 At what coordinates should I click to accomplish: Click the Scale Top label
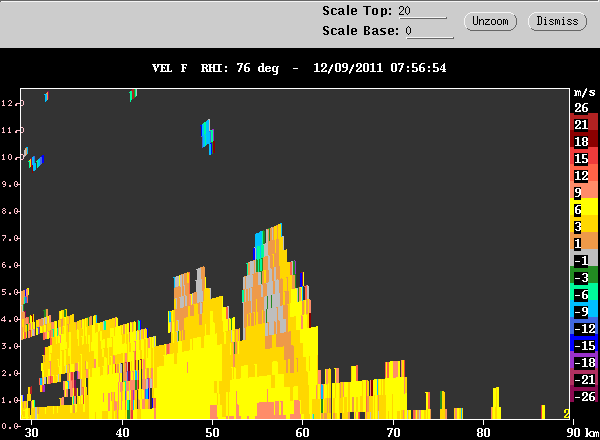357,11
